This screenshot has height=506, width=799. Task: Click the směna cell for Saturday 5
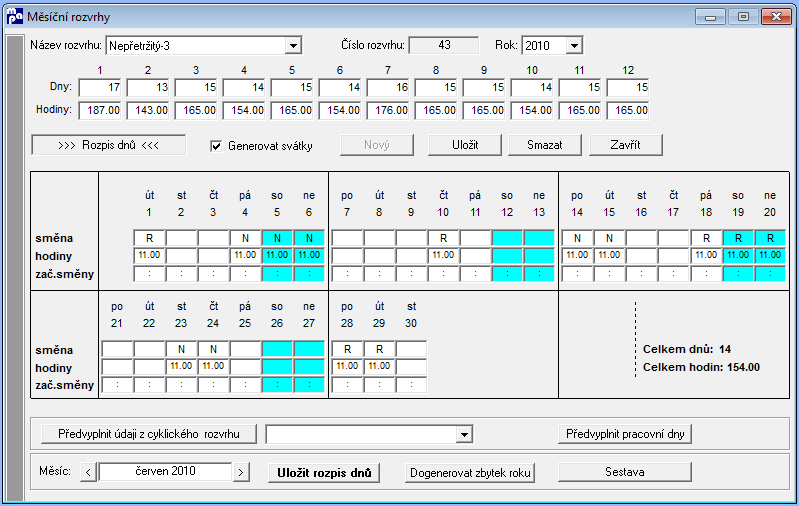(277, 238)
